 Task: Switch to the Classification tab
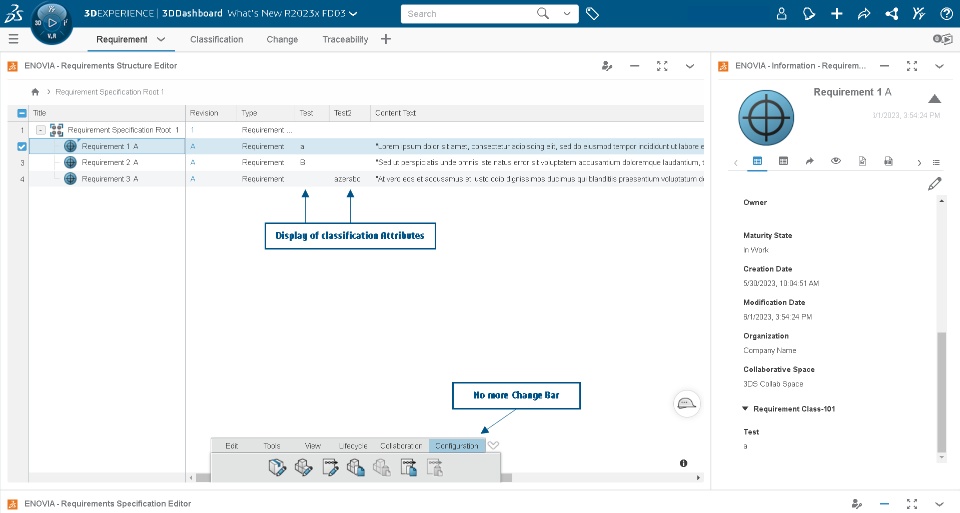click(x=217, y=39)
